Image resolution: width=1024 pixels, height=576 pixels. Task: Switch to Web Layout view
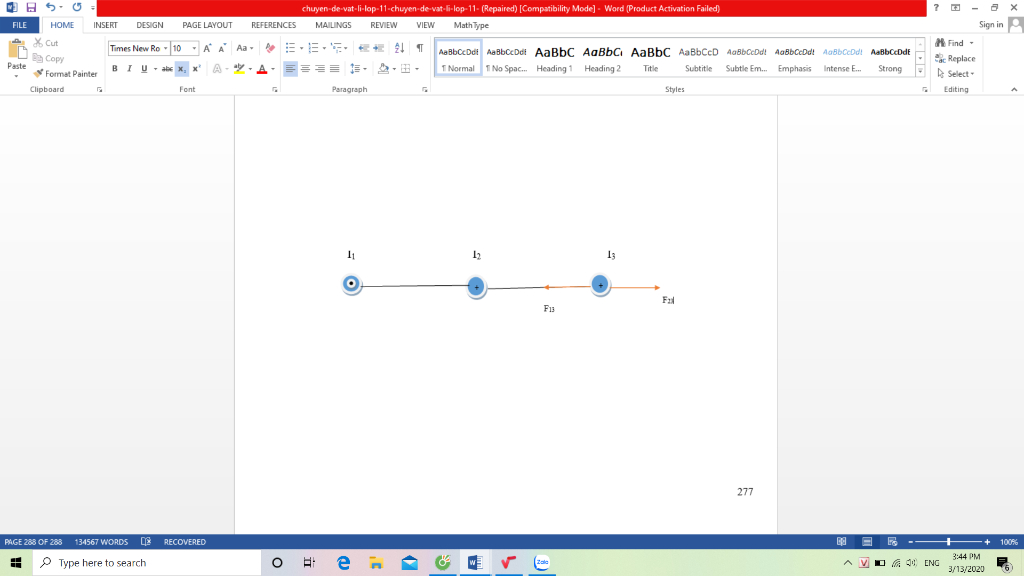893,542
